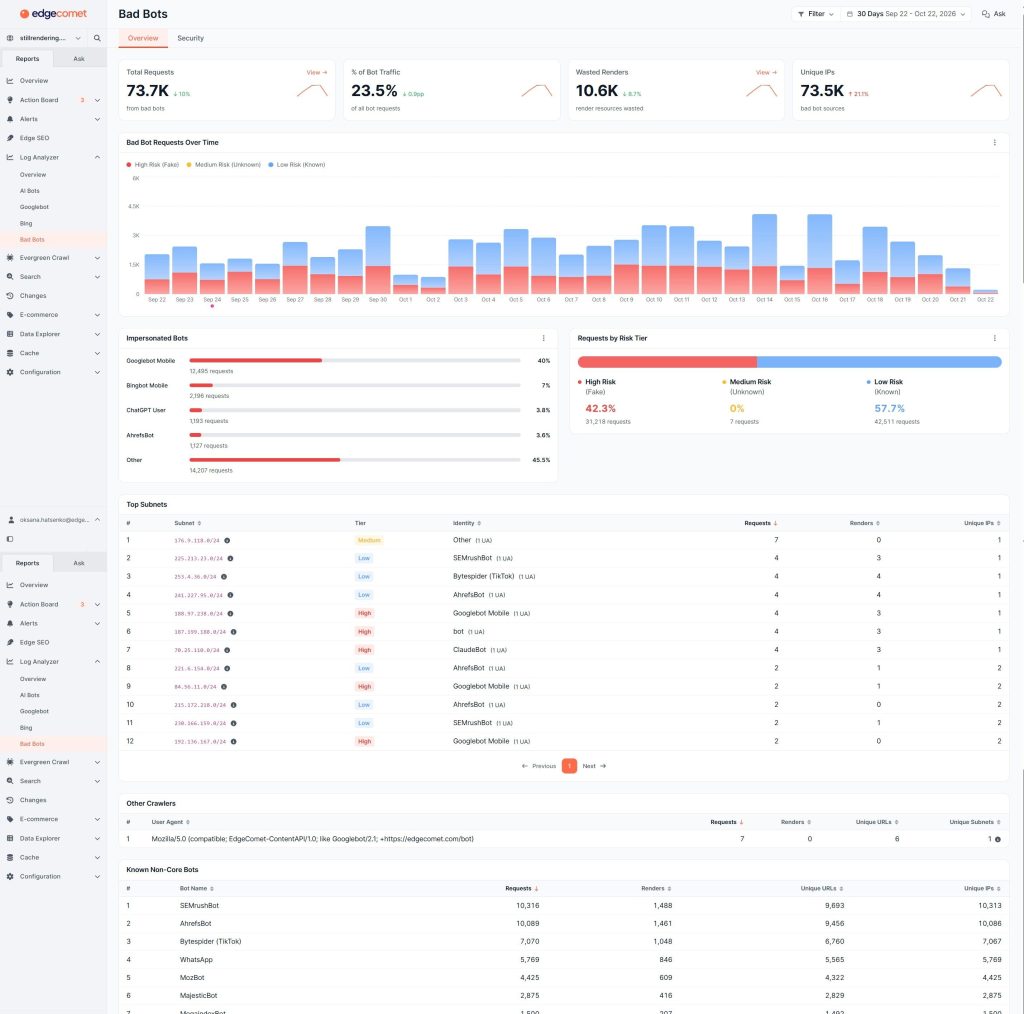Expand Evergreen Crawl chevron in the lower sidebar
Image resolution: width=1024 pixels, height=1014 pixels.
point(97,763)
